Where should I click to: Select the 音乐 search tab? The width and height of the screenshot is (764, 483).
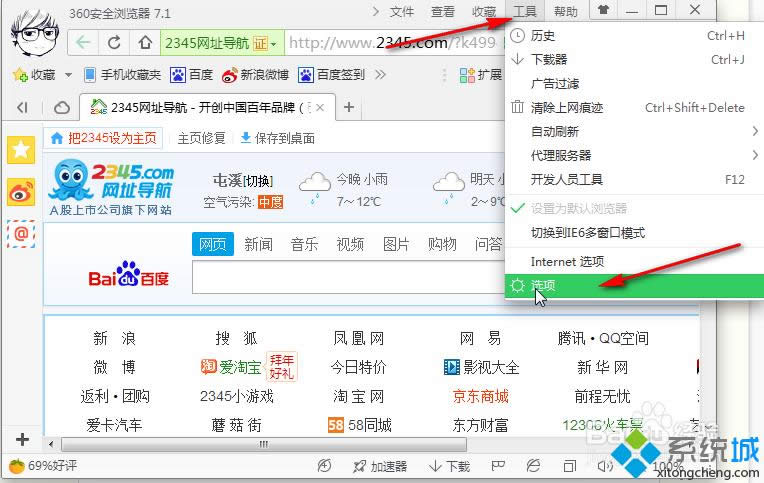[305, 244]
